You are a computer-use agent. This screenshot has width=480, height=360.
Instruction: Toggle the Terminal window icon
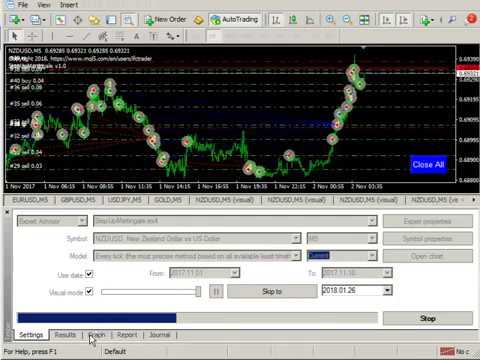point(111,20)
